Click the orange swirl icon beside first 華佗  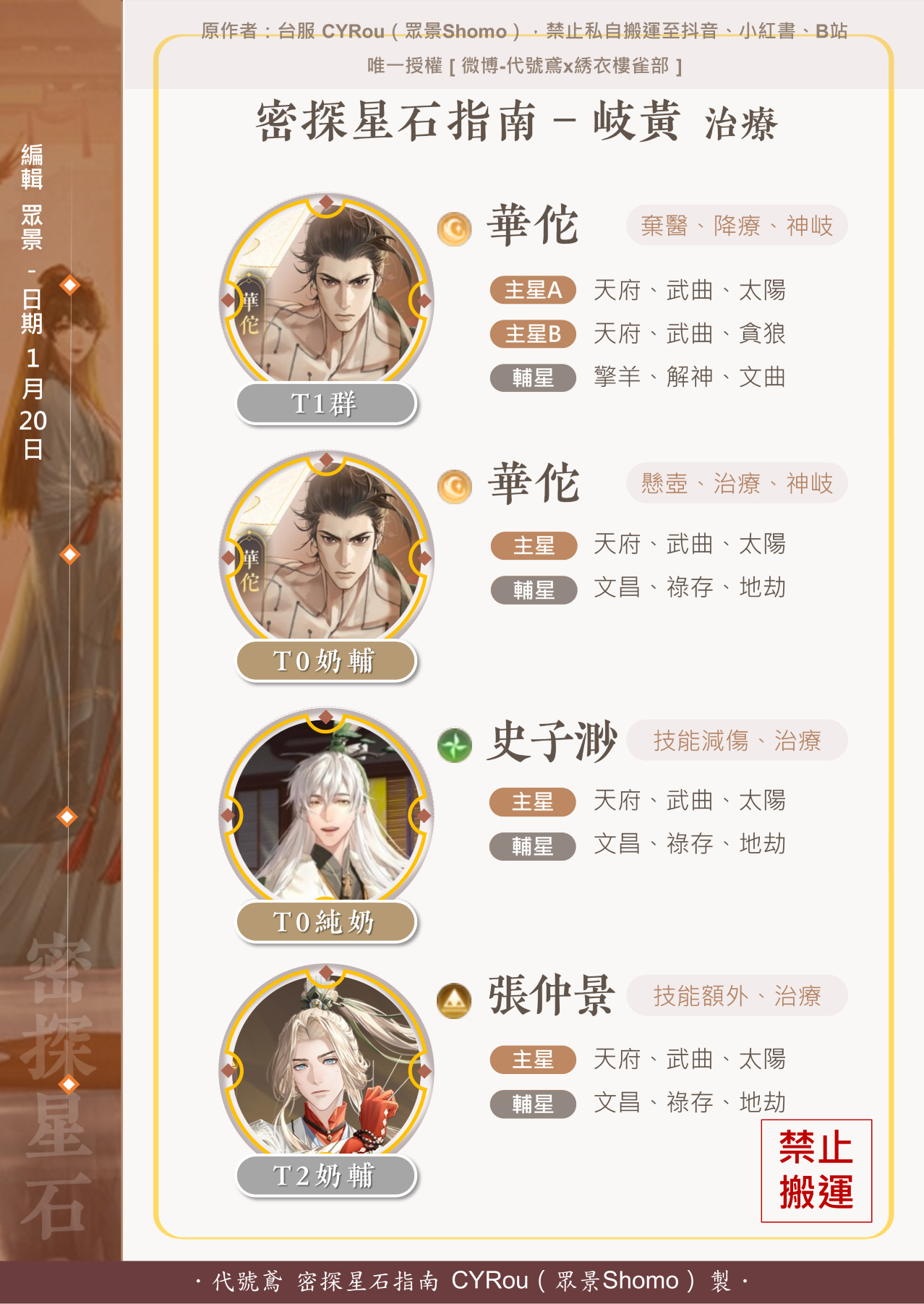(455, 229)
